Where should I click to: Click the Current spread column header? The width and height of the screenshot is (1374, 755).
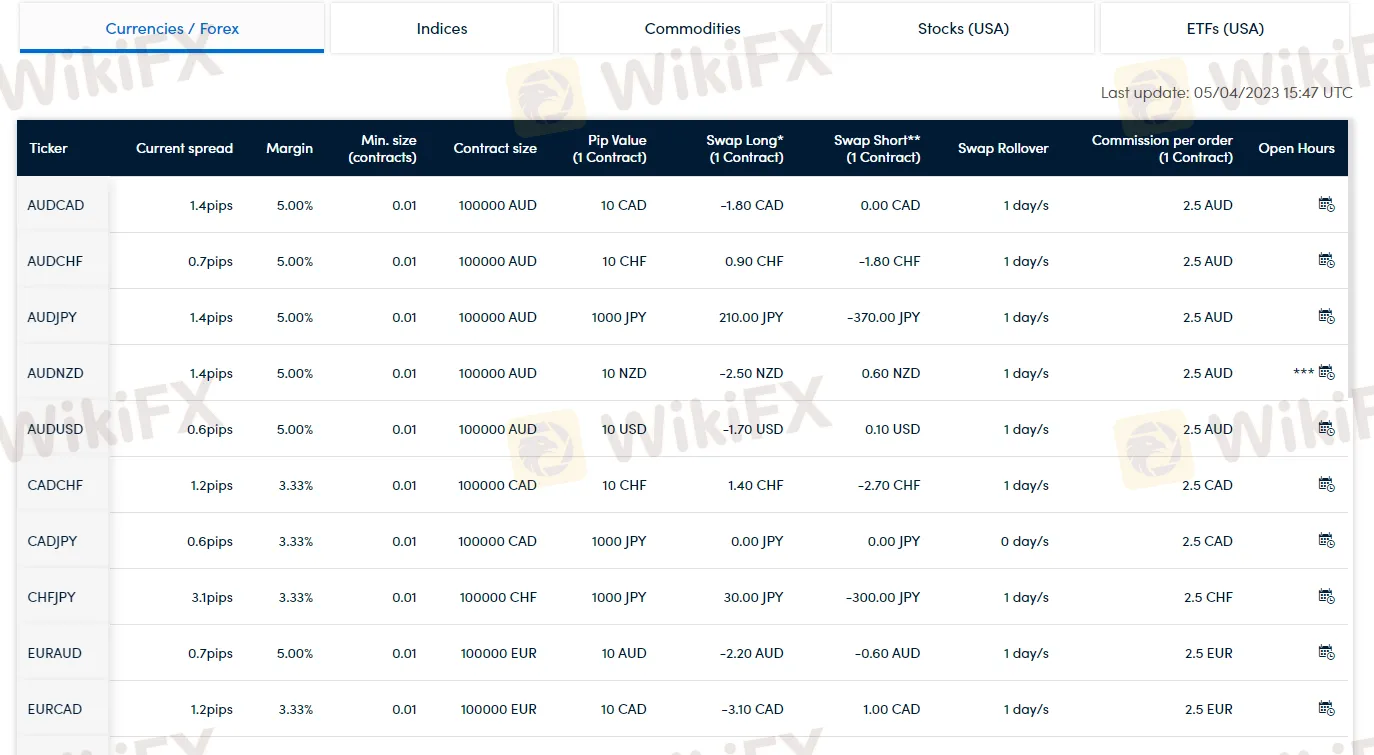pyautogui.click(x=184, y=148)
